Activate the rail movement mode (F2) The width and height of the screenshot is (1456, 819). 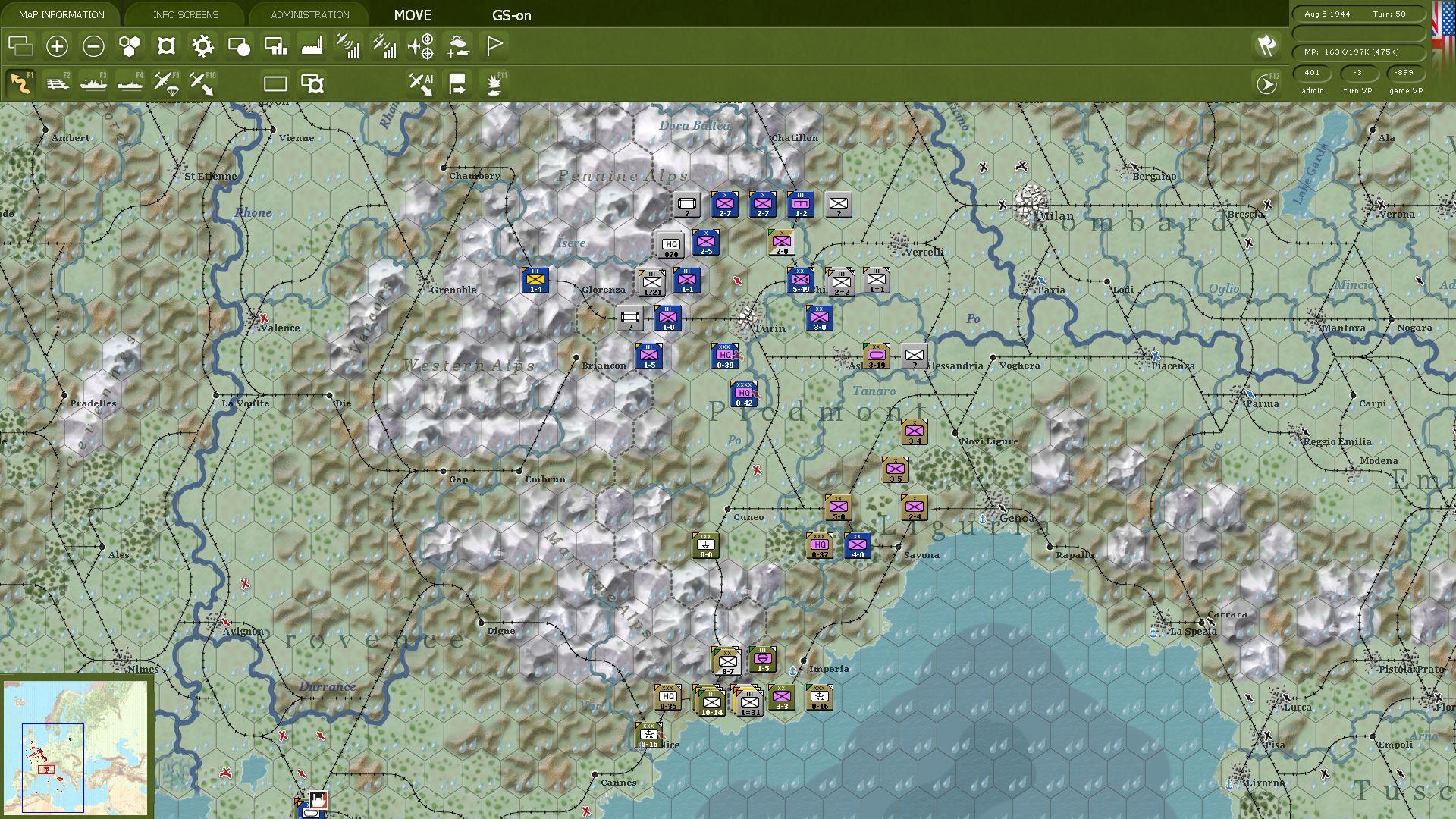click(x=58, y=82)
